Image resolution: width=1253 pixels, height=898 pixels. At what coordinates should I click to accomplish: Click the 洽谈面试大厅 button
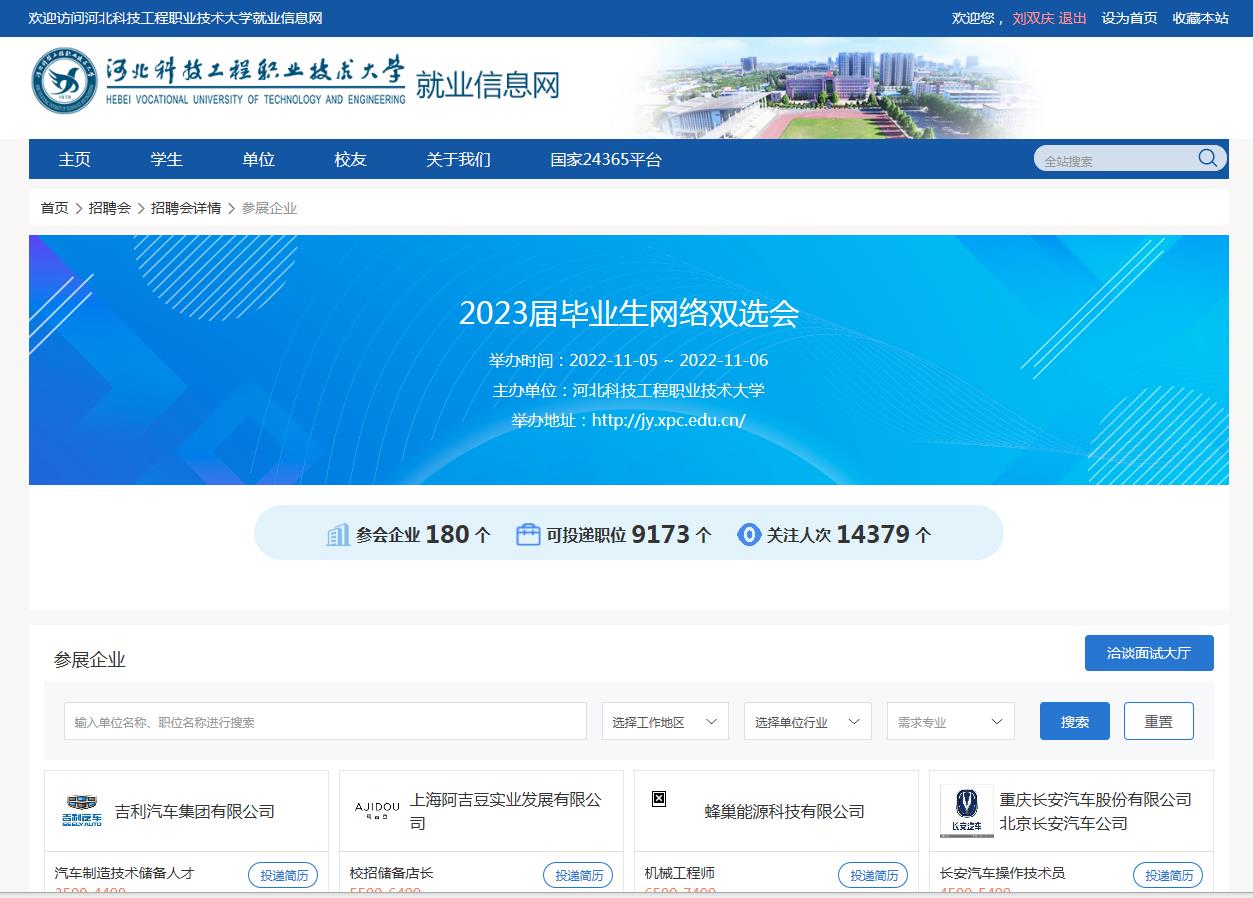tap(1148, 653)
